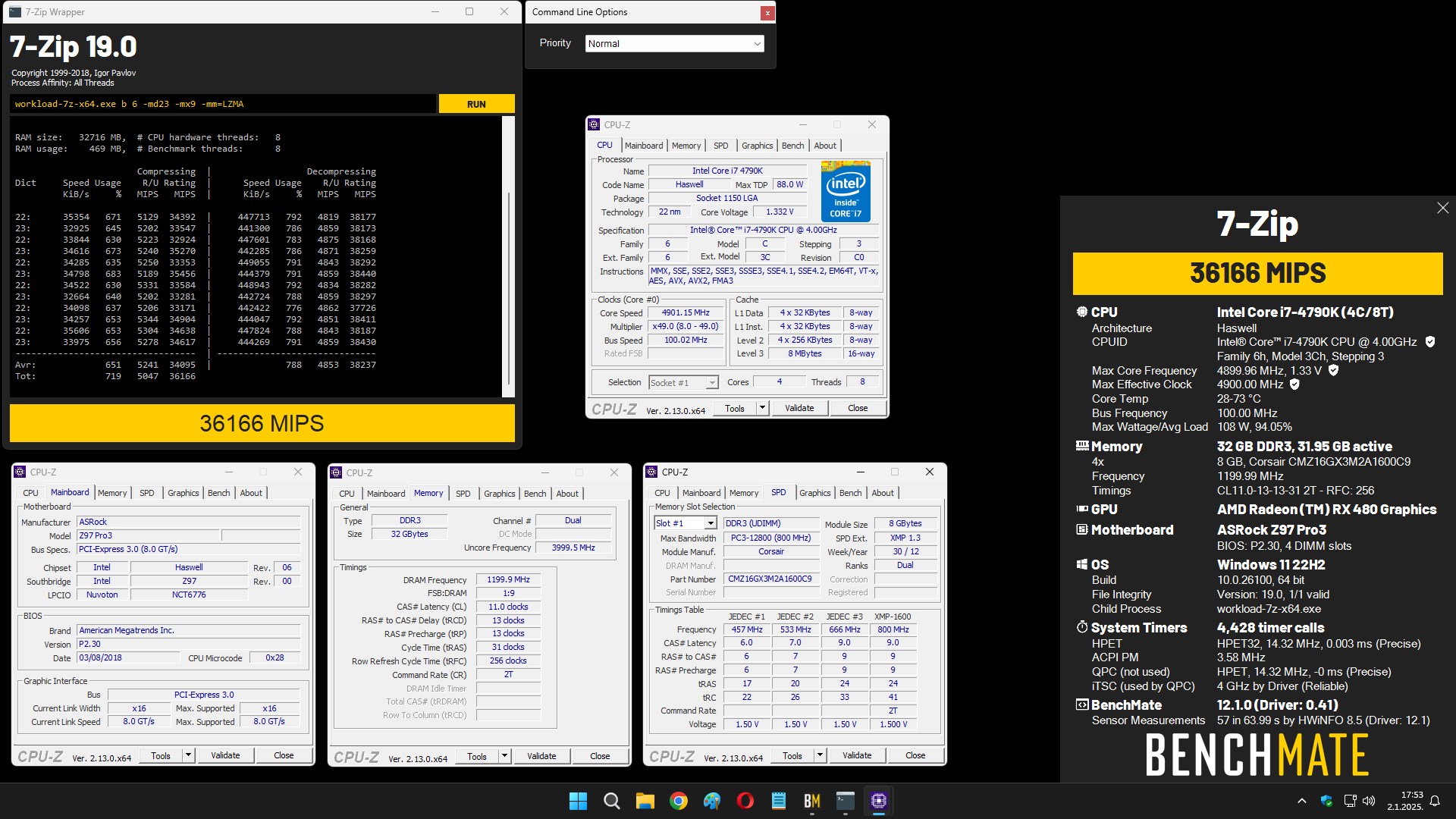This screenshot has height=819, width=1456.
Task: Click the Intel Core i7 inside logo
Action: point(846,191)
